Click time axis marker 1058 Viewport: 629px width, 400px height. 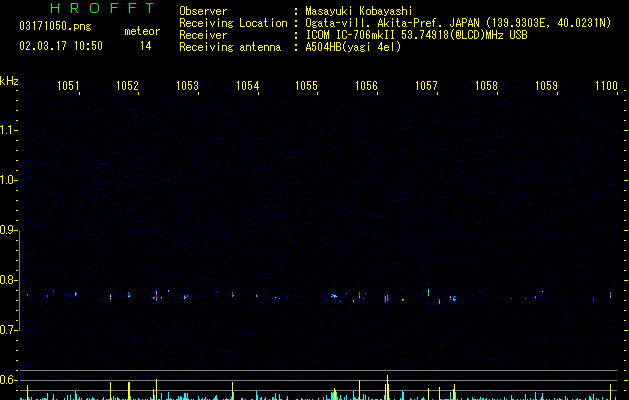486,86
